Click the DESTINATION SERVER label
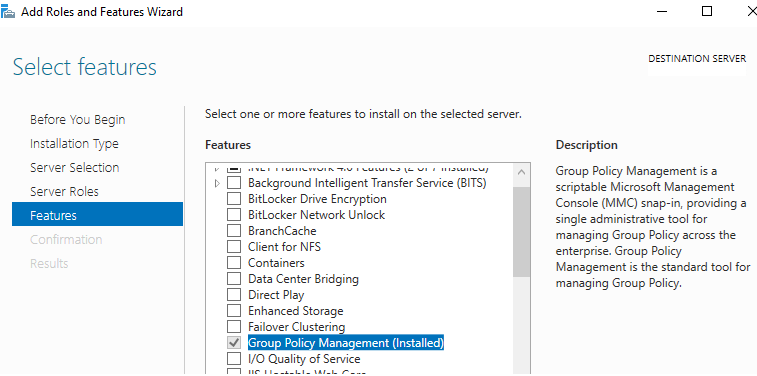Screen dimensions: 757x376 click(x=697, y=59)
